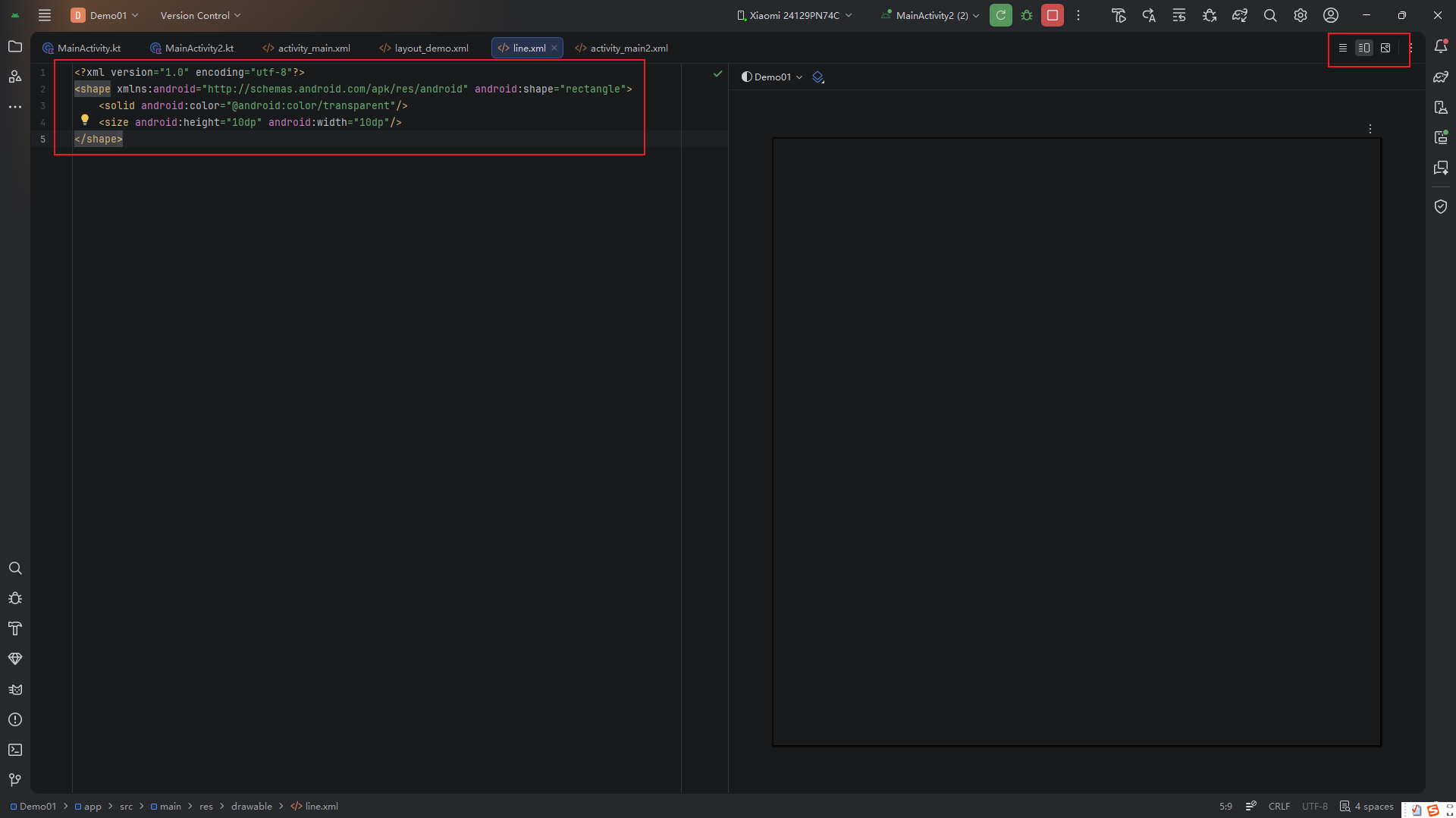This screenshot has height=818, width=1456.
Task: Switch editor to Split view
Action: click(x=1364, y=48)
